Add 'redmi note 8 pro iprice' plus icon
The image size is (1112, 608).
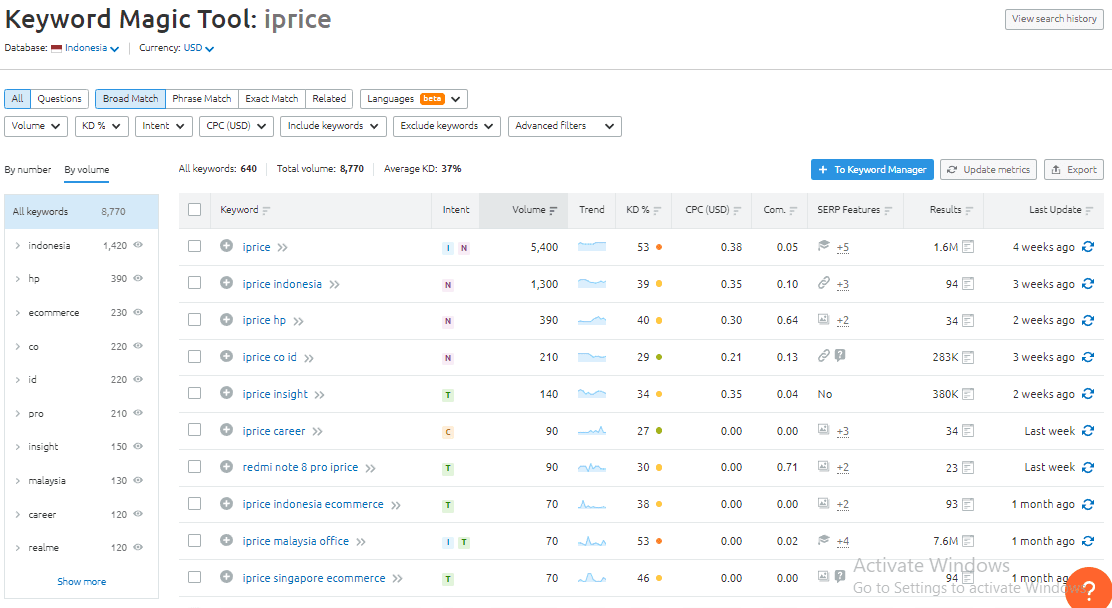click(226, 467)
